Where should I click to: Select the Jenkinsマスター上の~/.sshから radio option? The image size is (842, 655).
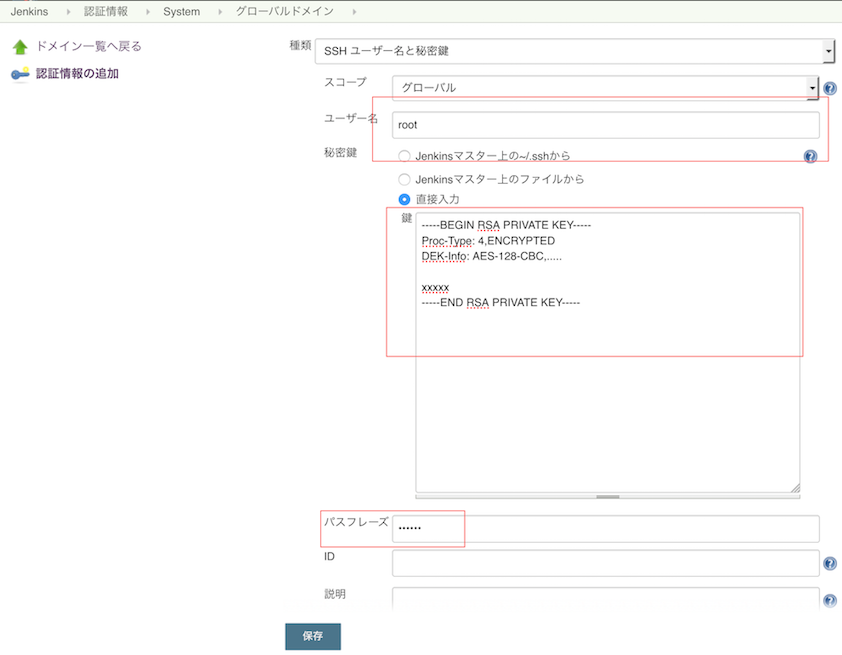(x=404, y=156)
